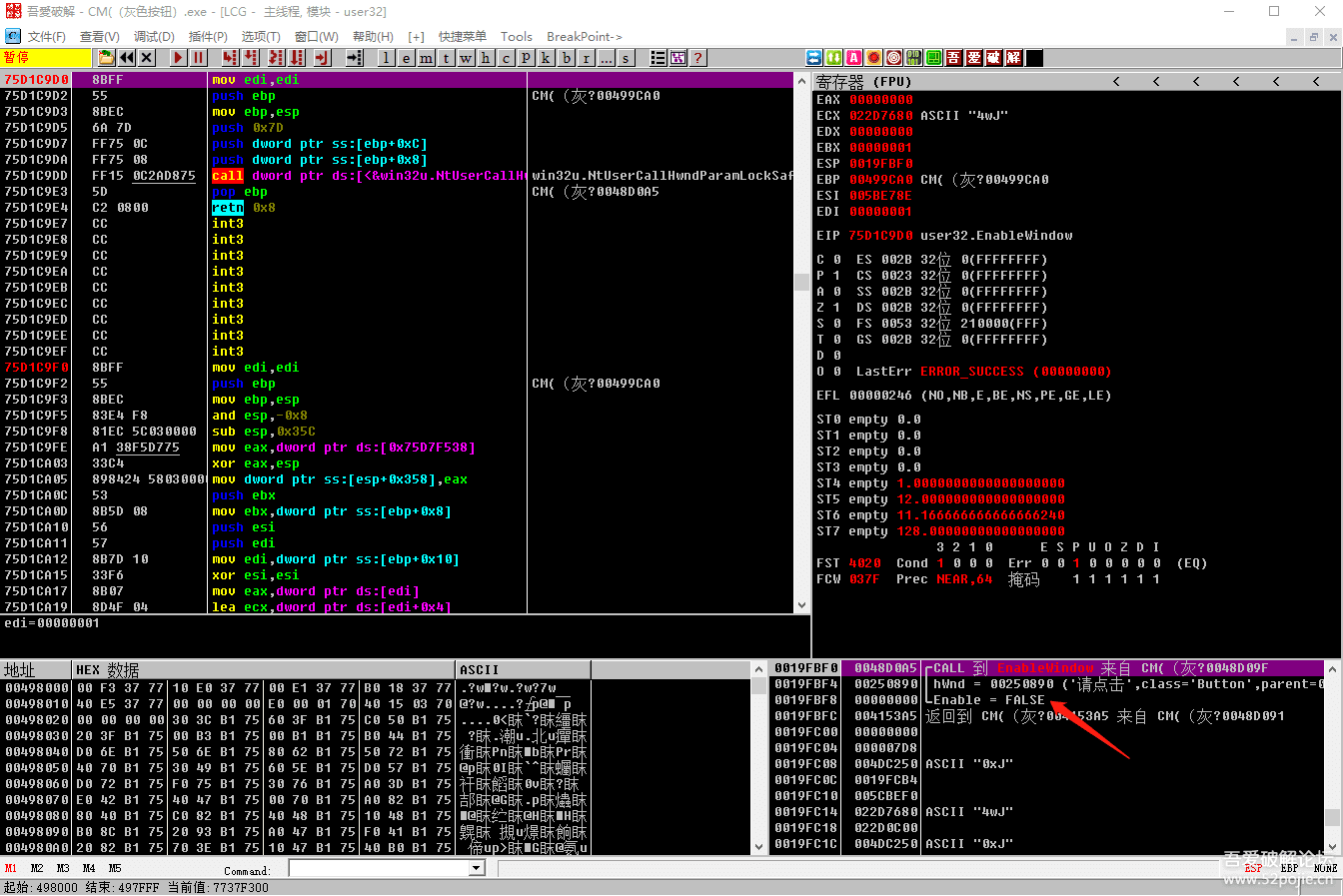The width and height of the screenshot is (1343, 896).
Task: Toggle the C flag in registers
Action: 836,260
